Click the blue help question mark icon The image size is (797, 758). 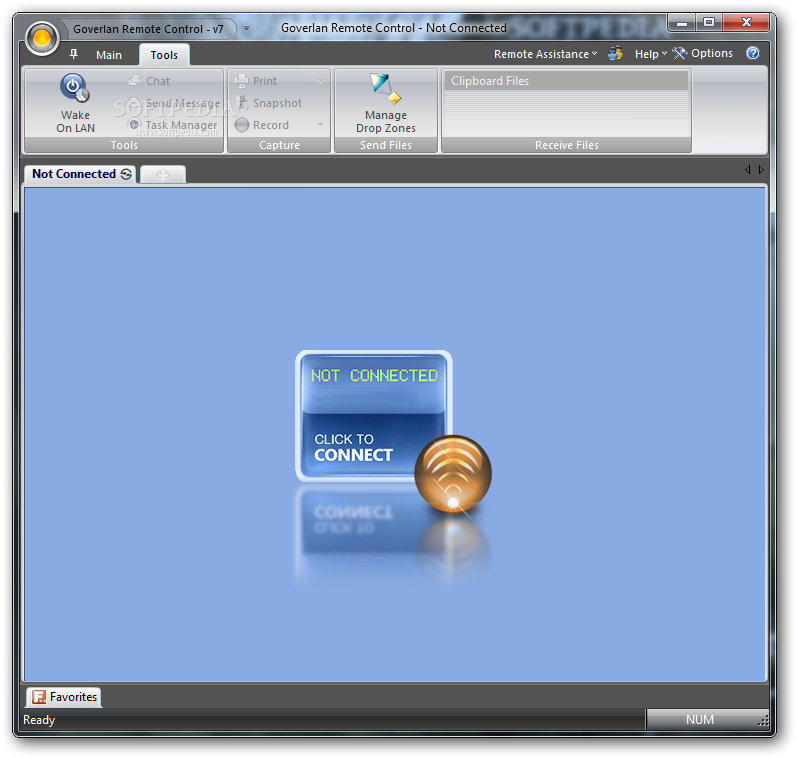753,53
